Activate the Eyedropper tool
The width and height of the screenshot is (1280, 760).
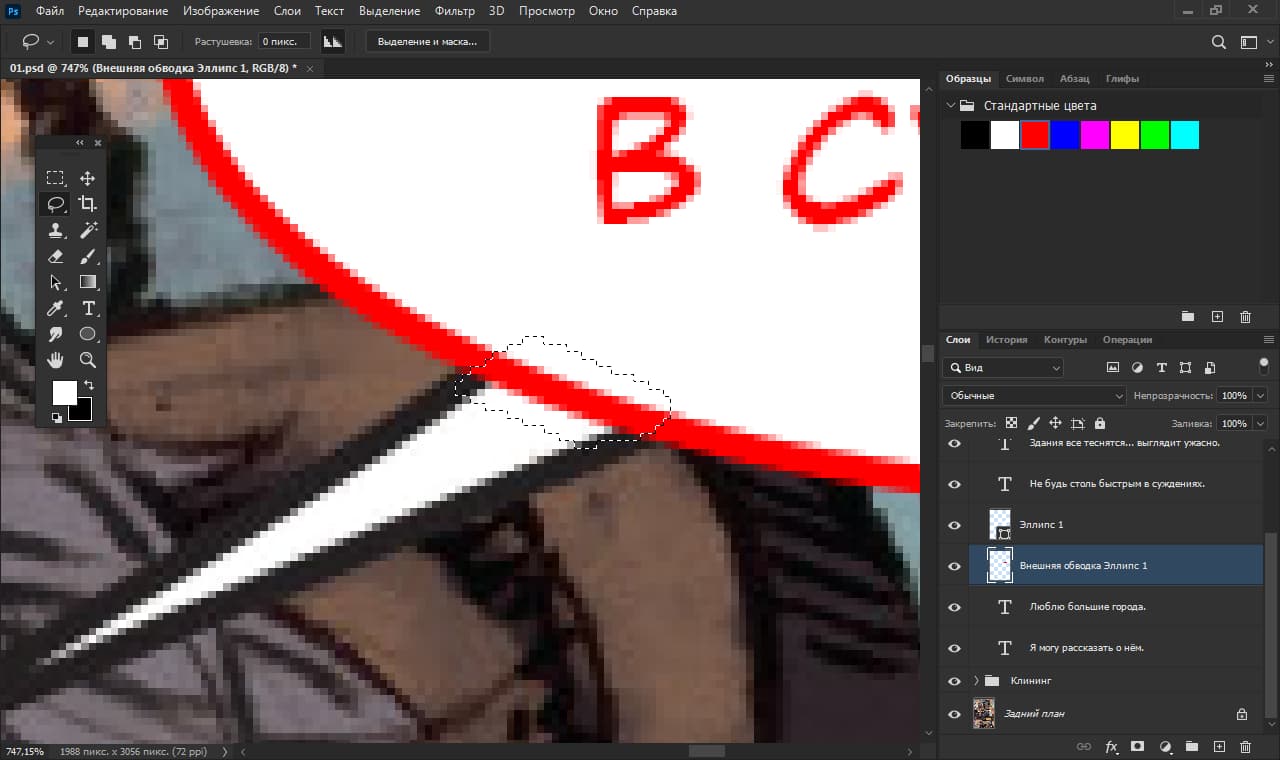[56, 308]
